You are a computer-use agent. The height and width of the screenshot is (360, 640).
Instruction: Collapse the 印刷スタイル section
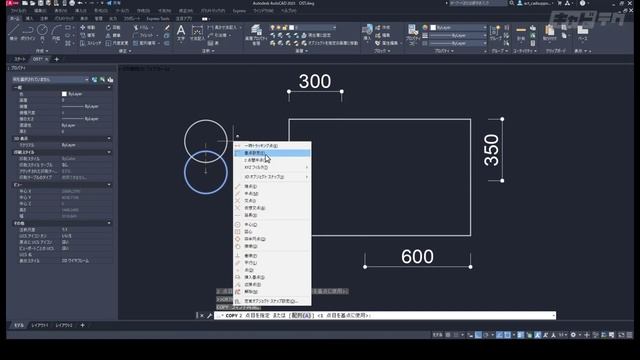109,152
